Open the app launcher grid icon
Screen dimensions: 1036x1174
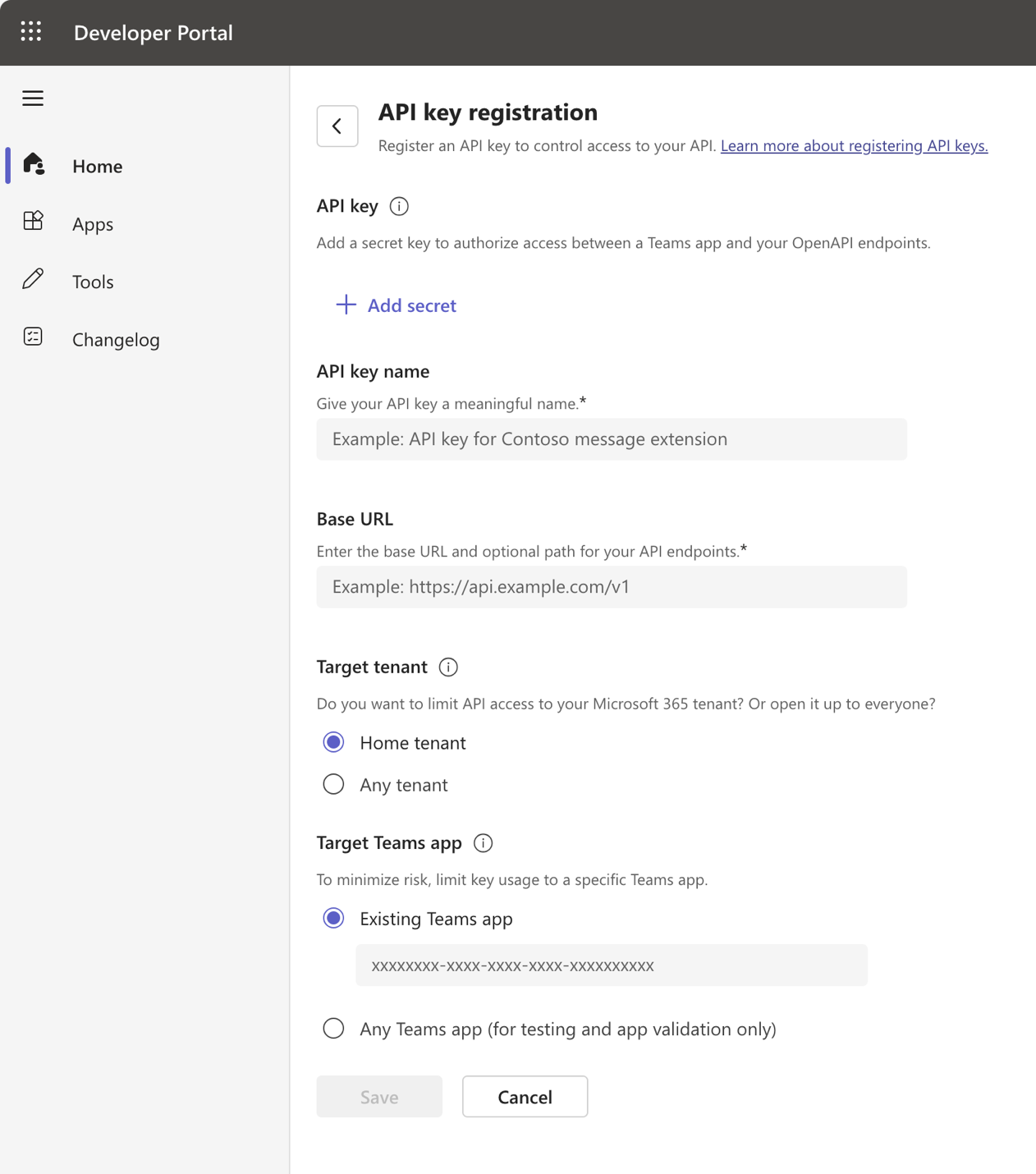pyautogui.click(x=31, y=32)
